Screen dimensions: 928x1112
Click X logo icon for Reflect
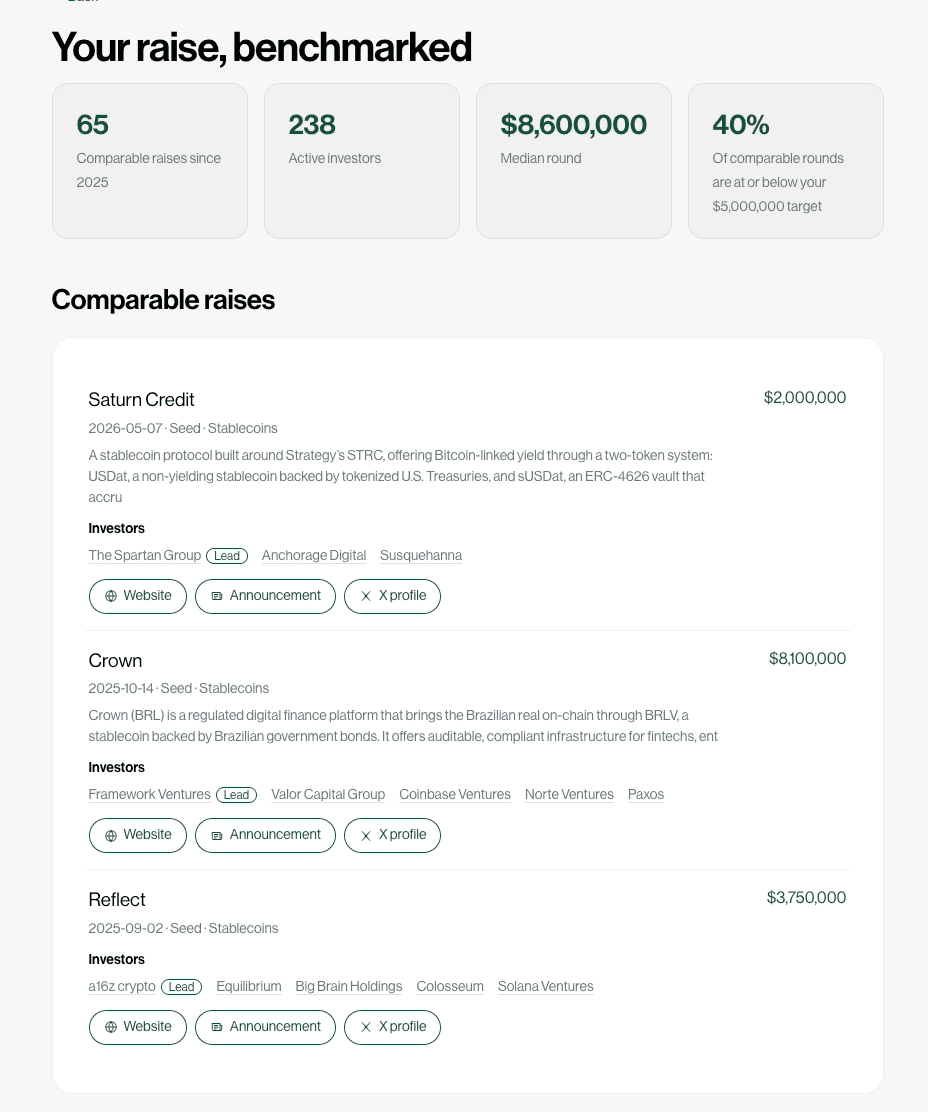366,1027
